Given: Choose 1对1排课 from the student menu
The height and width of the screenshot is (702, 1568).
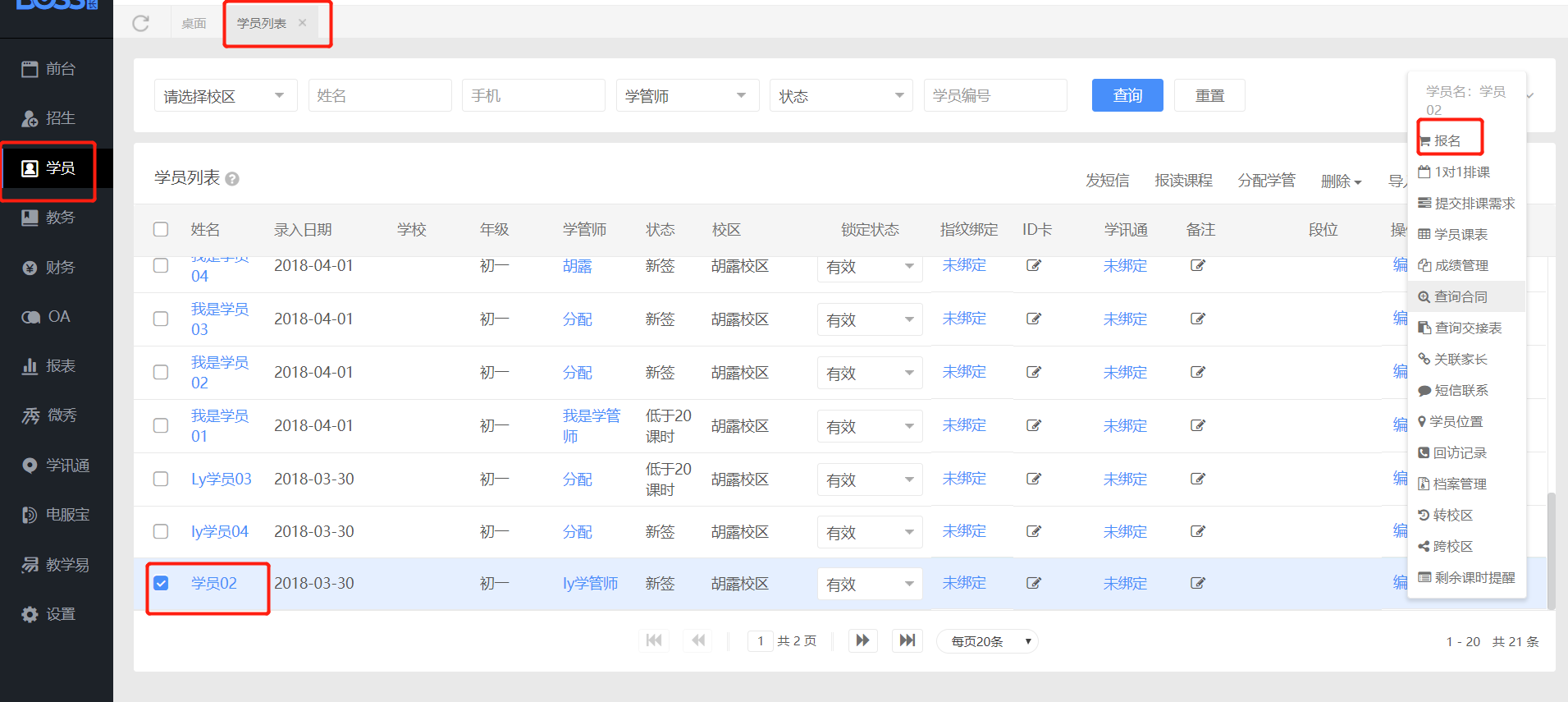Looking at the screenshot, I should point(1454,172).
